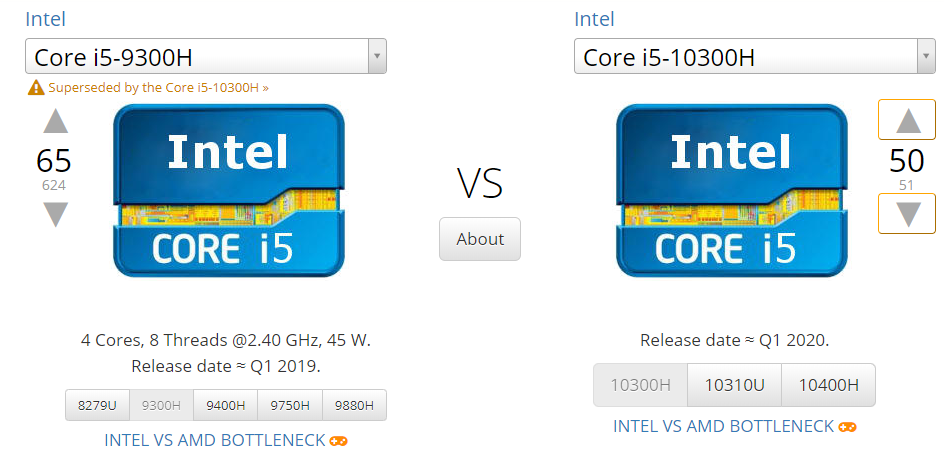Click the 624 vote count
Screen dimensions: 944x466
click(54, 185)
